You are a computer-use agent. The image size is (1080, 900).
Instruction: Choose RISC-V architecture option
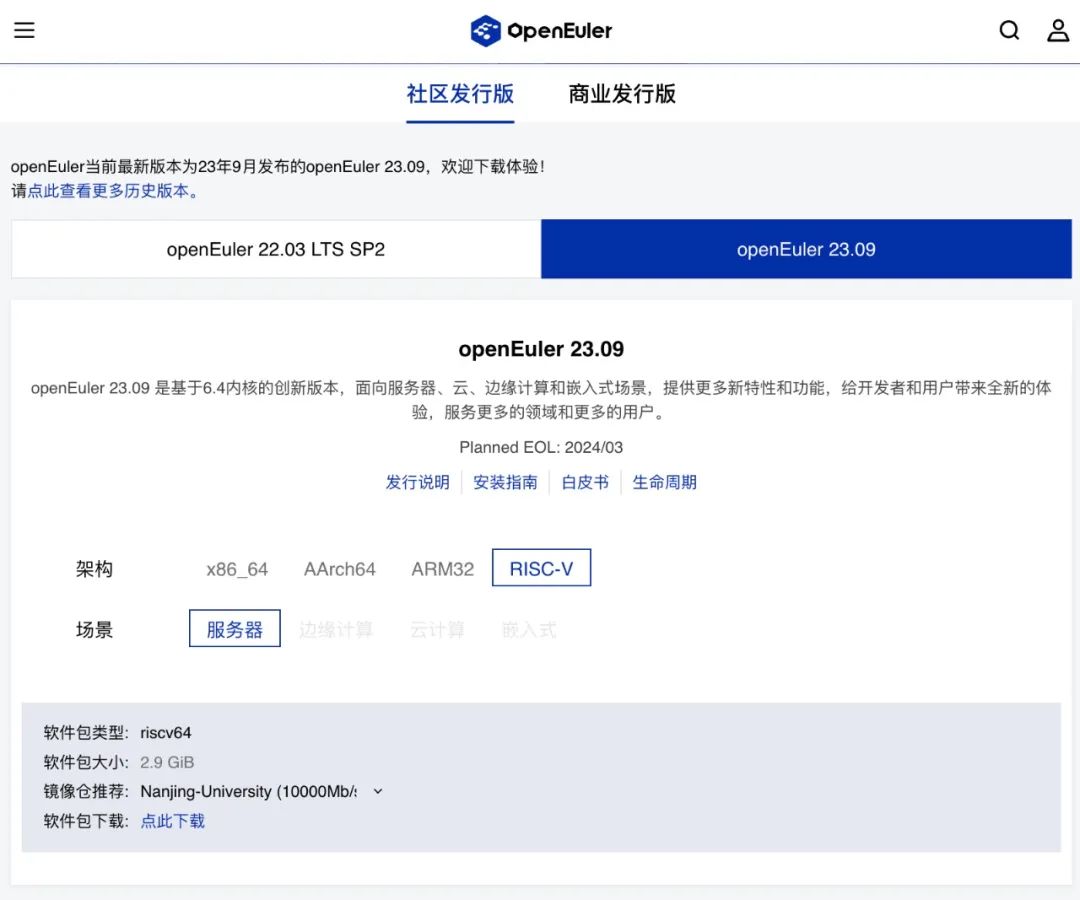tap(541, 568)
